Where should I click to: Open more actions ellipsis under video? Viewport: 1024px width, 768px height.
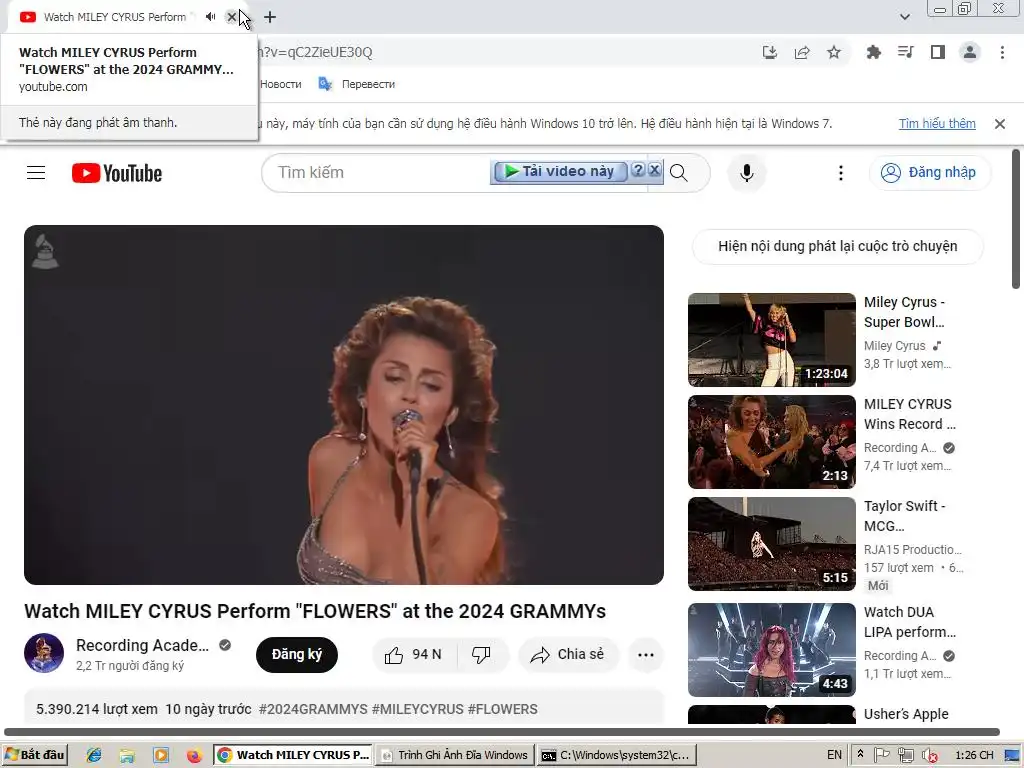point(646,654)
